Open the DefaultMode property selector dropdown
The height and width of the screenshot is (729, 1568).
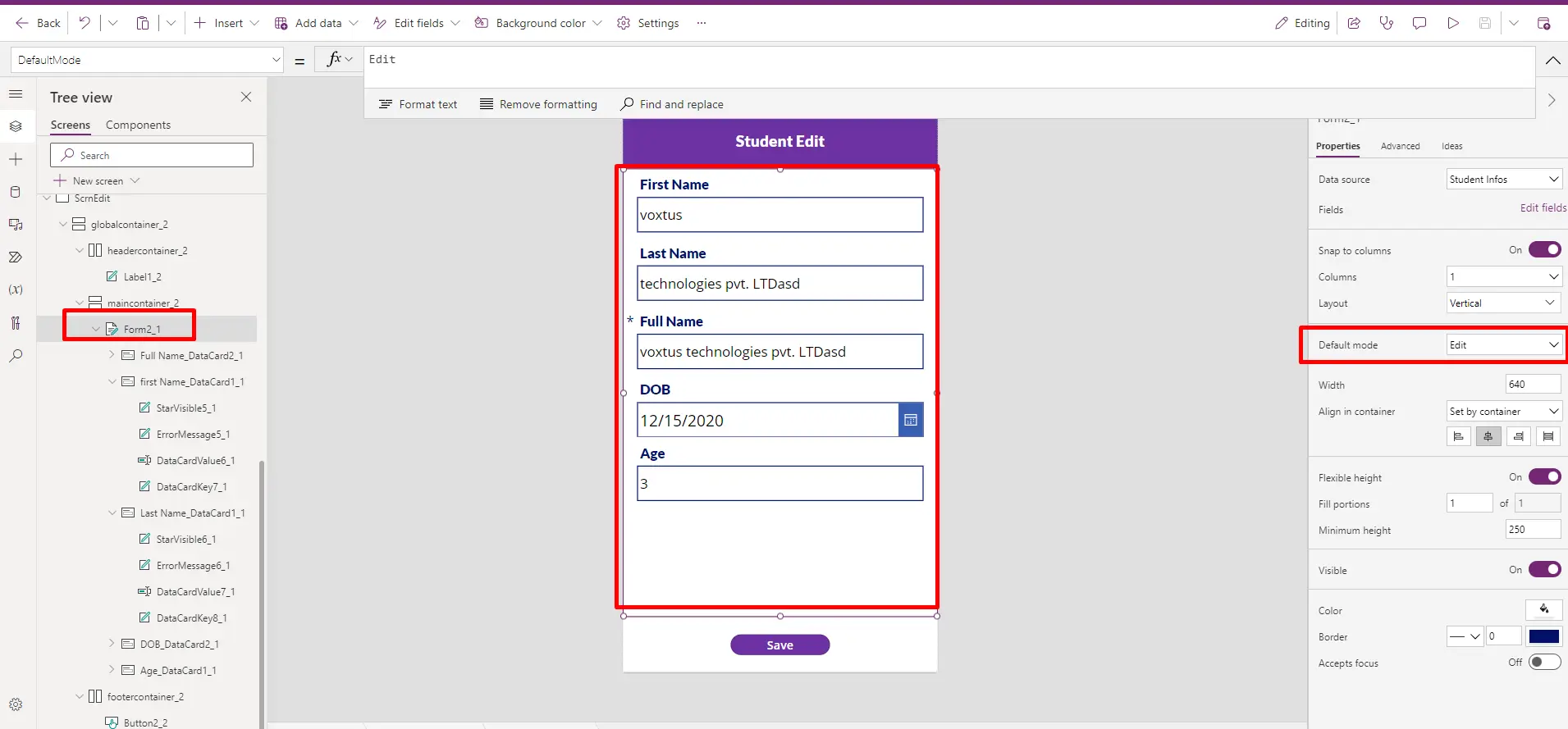[x=147, y=60]
